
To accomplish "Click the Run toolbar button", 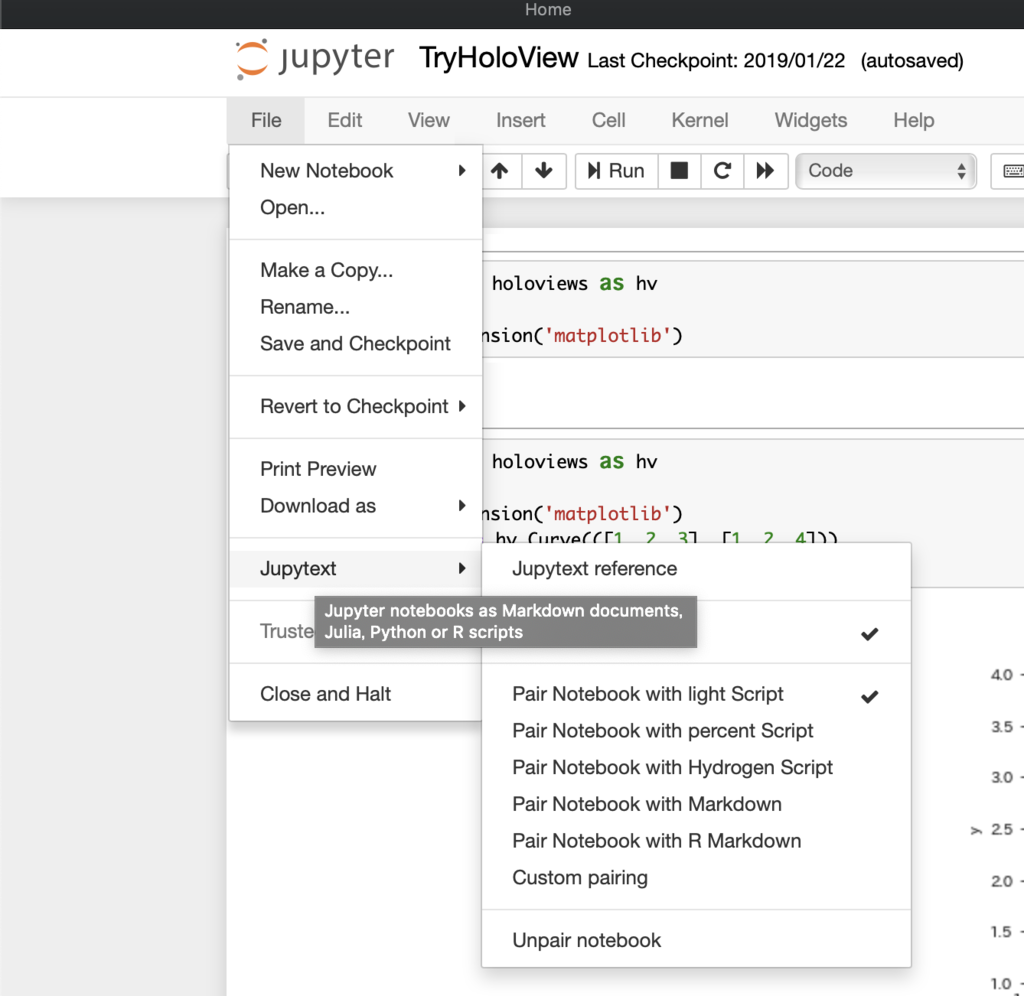I will pyautogui.click(x=615, y=171).
